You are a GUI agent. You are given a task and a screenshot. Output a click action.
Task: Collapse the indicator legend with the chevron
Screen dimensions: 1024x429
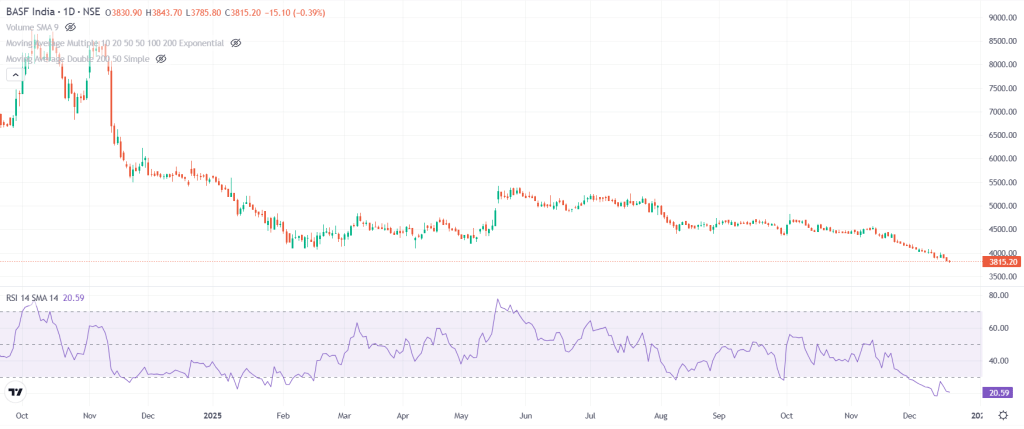click(x=16, y=75)
